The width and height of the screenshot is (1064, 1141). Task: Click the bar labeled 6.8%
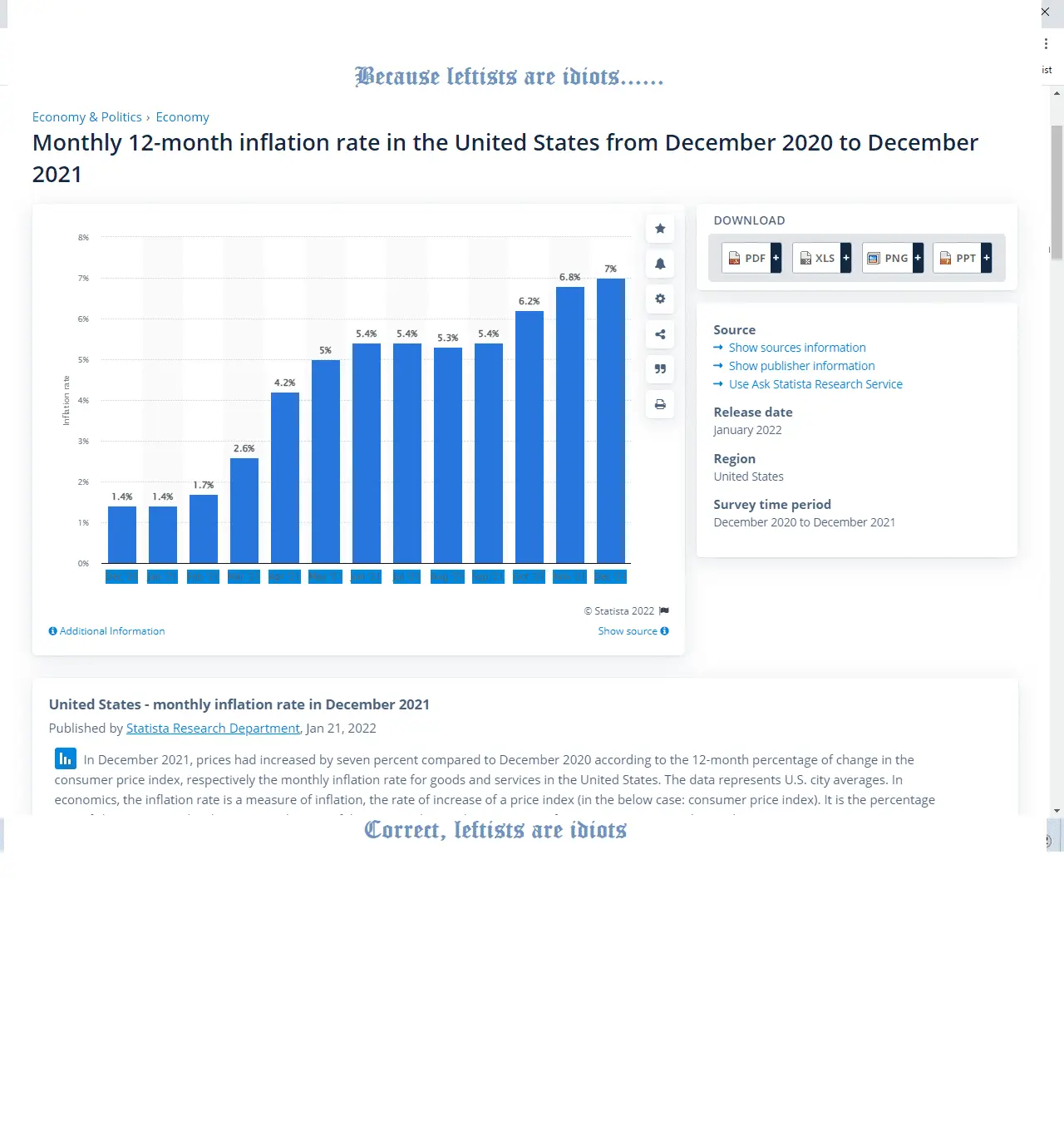pos(570,425)
